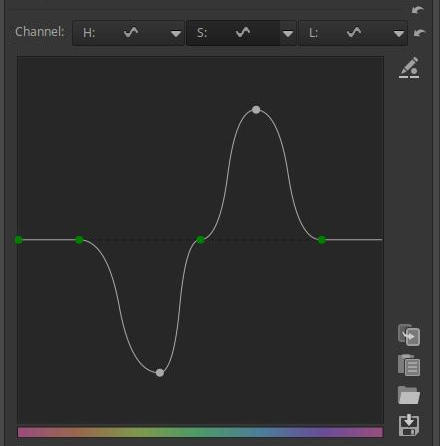Expand the S curve type dropdown arrow
The height and width of the screenshot is (446, 440).
(288, 33)
